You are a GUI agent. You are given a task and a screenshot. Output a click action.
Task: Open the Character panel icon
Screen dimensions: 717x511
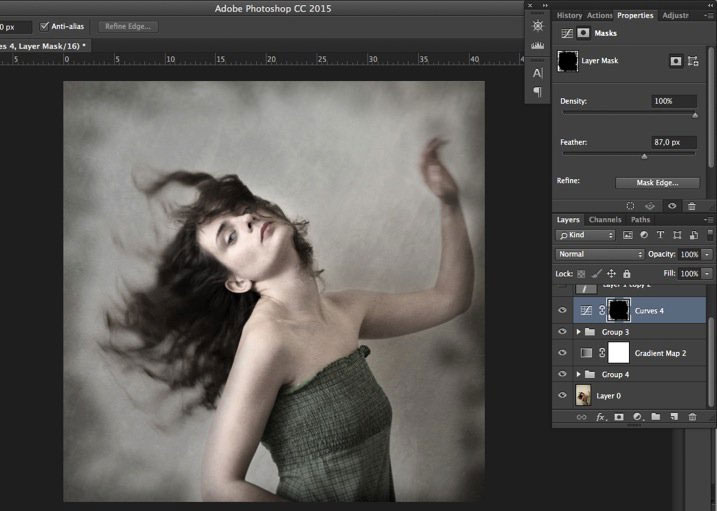[538, 72]
